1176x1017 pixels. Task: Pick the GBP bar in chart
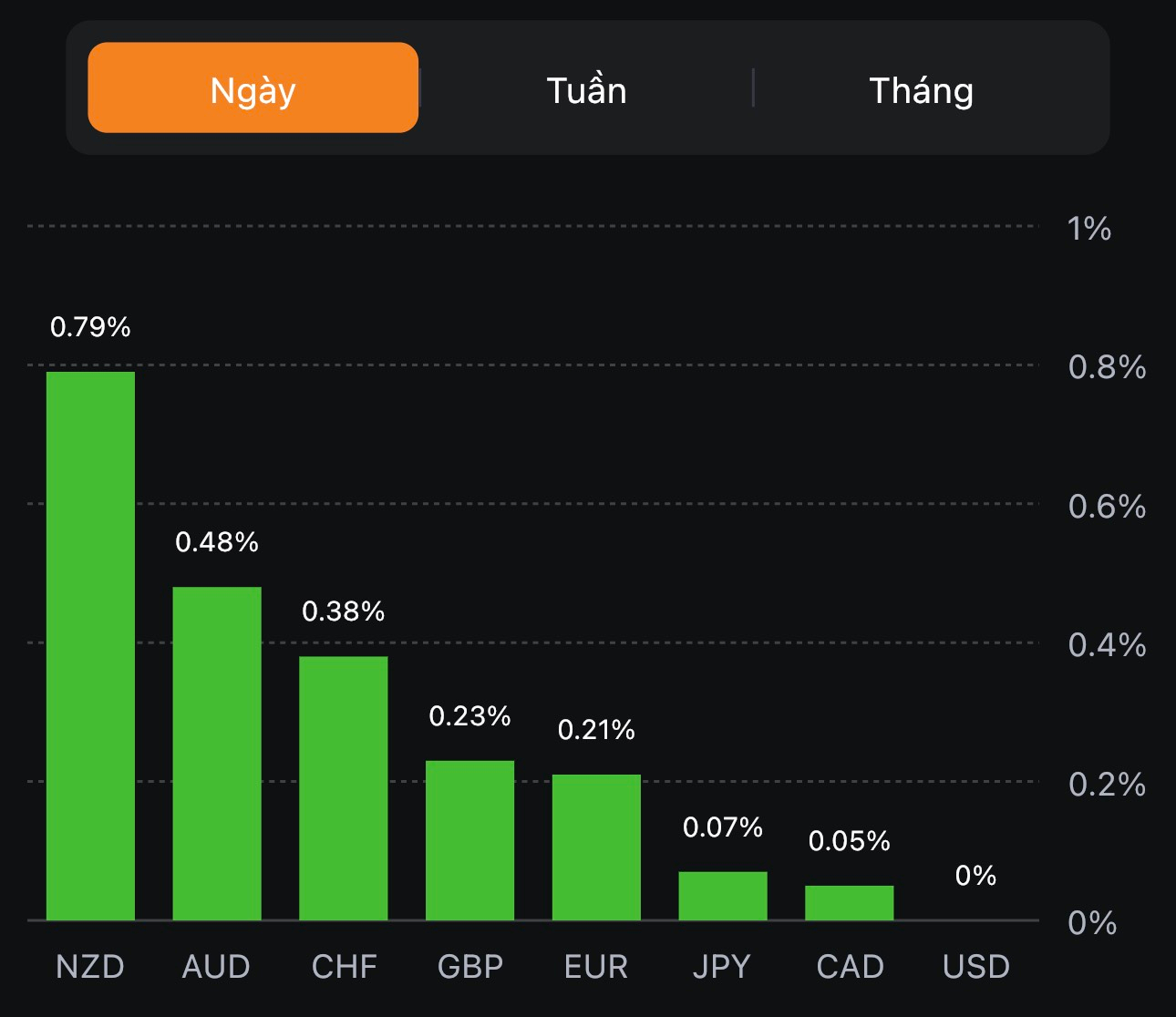tap(469, 839)
